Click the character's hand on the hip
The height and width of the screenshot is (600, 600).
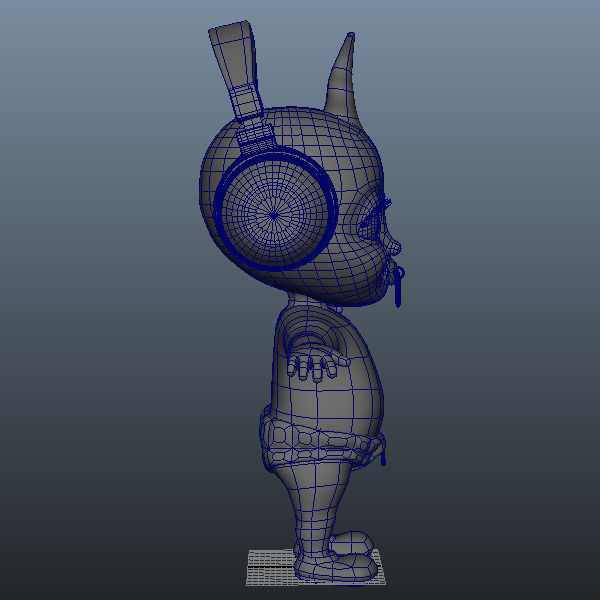(316, 365)
